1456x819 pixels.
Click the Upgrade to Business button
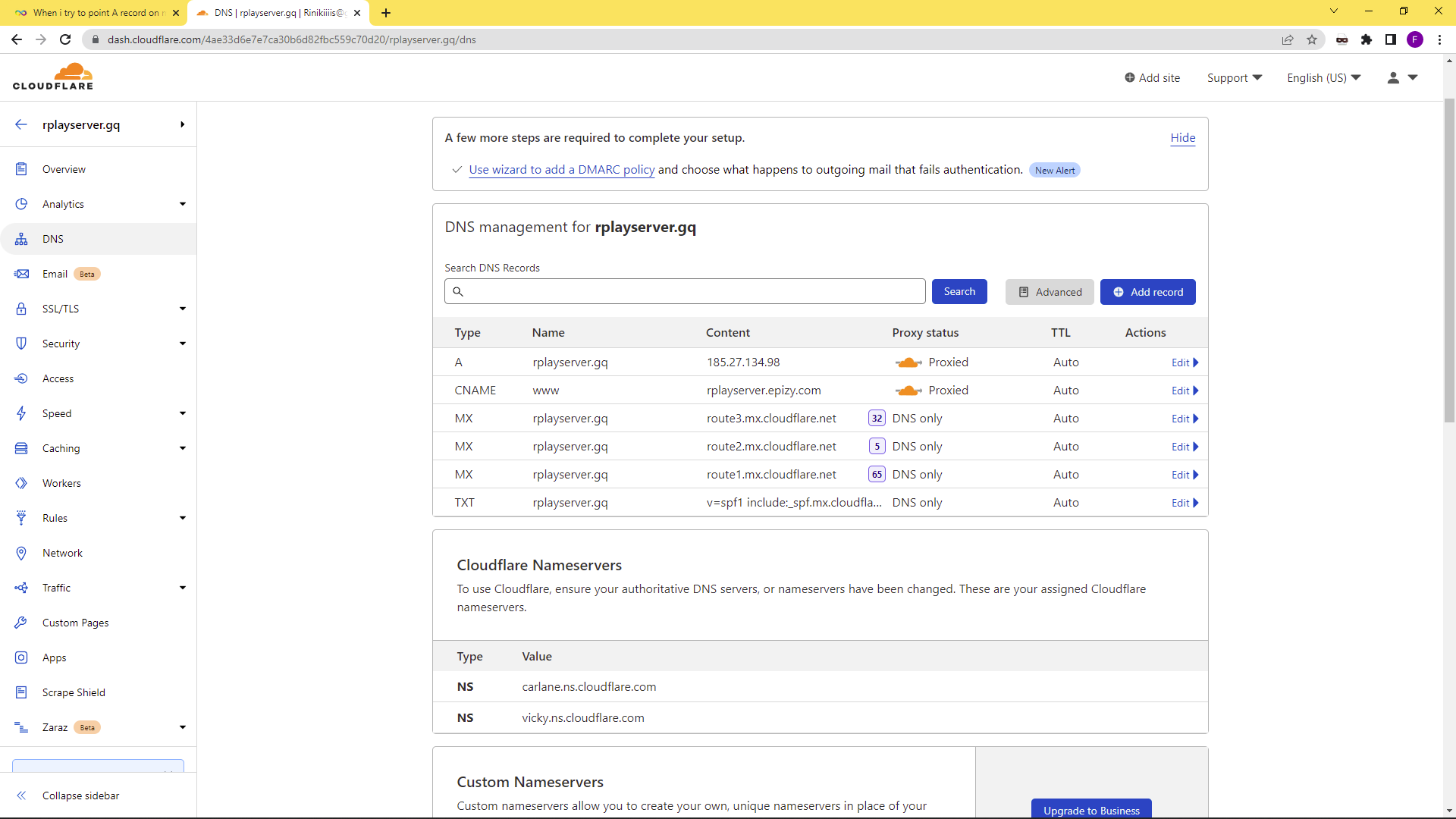[x=1091, y=809]
